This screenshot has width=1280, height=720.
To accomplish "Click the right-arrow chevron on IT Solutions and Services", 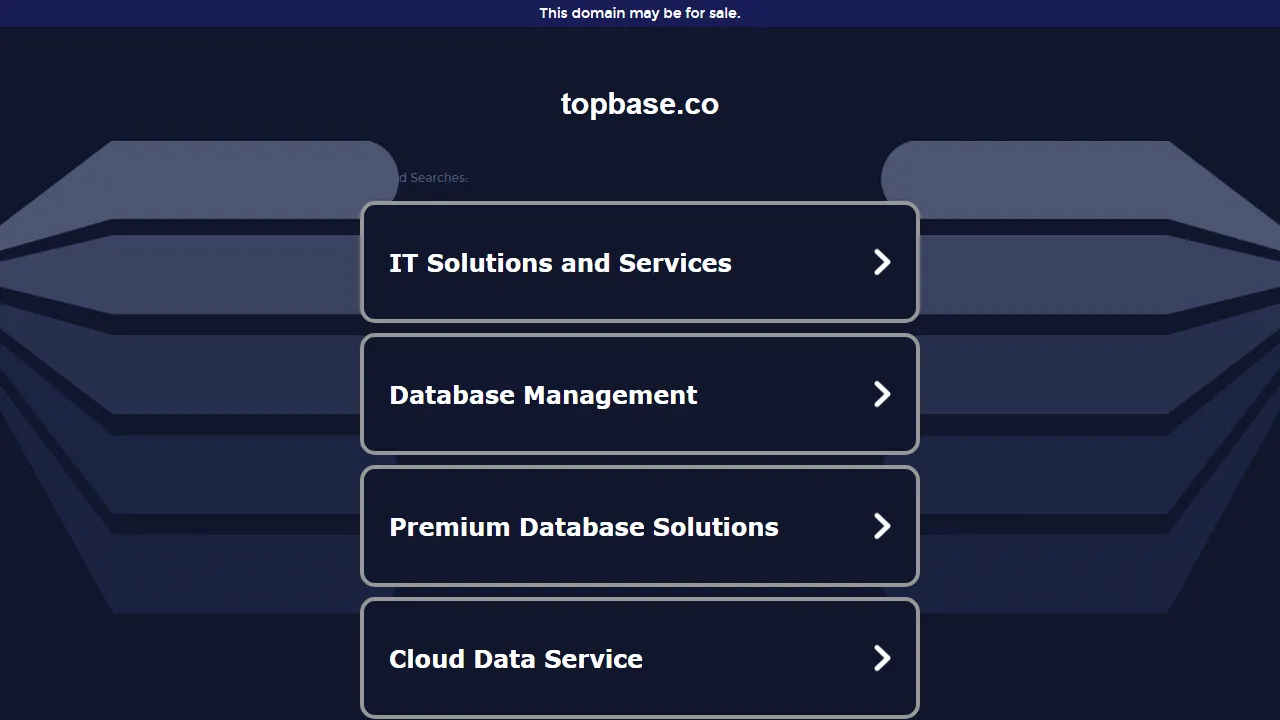I will tap(882, 262).
